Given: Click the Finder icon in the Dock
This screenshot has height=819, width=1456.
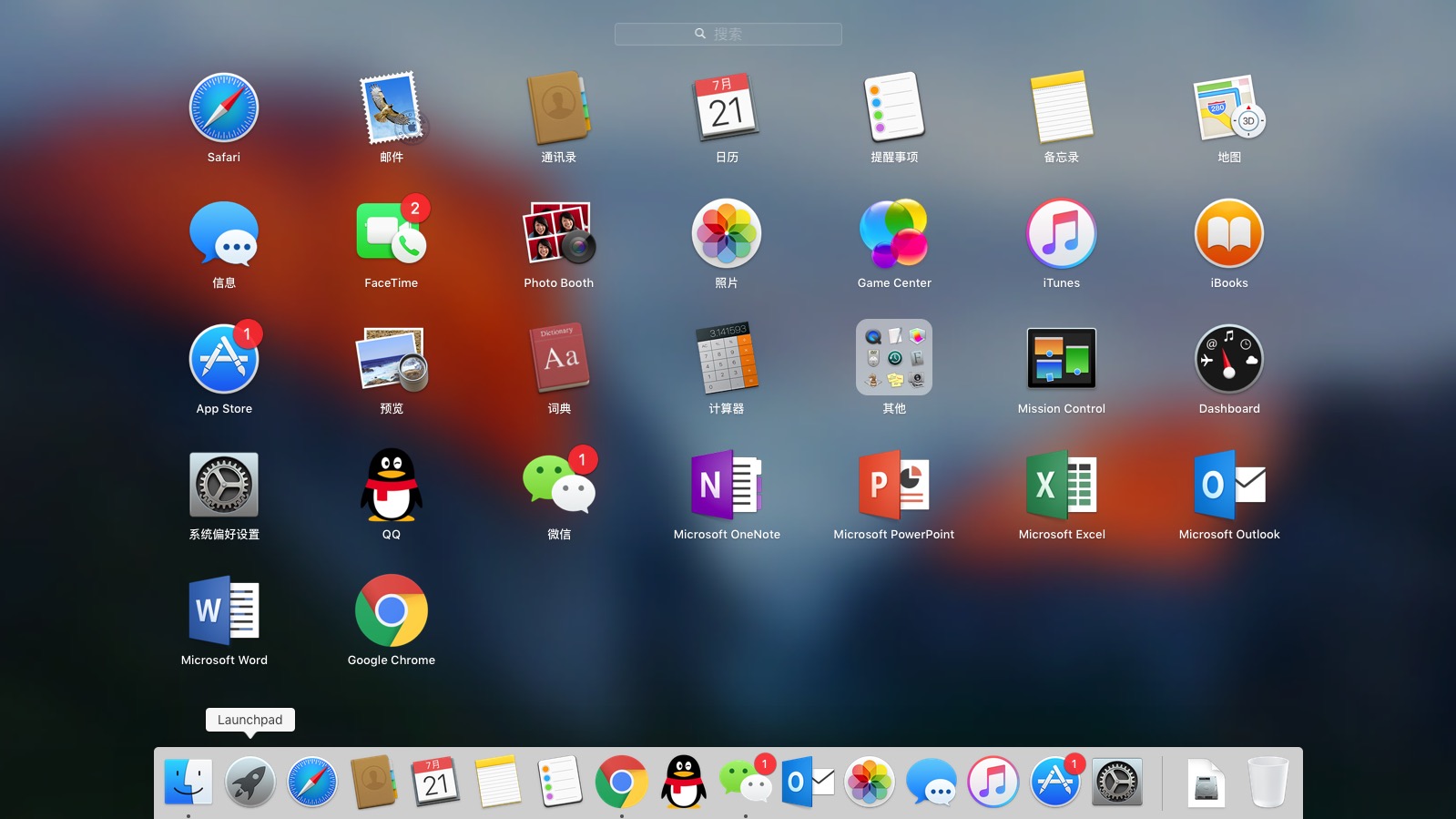Looking at the screenshot, I should click(188, 782).
